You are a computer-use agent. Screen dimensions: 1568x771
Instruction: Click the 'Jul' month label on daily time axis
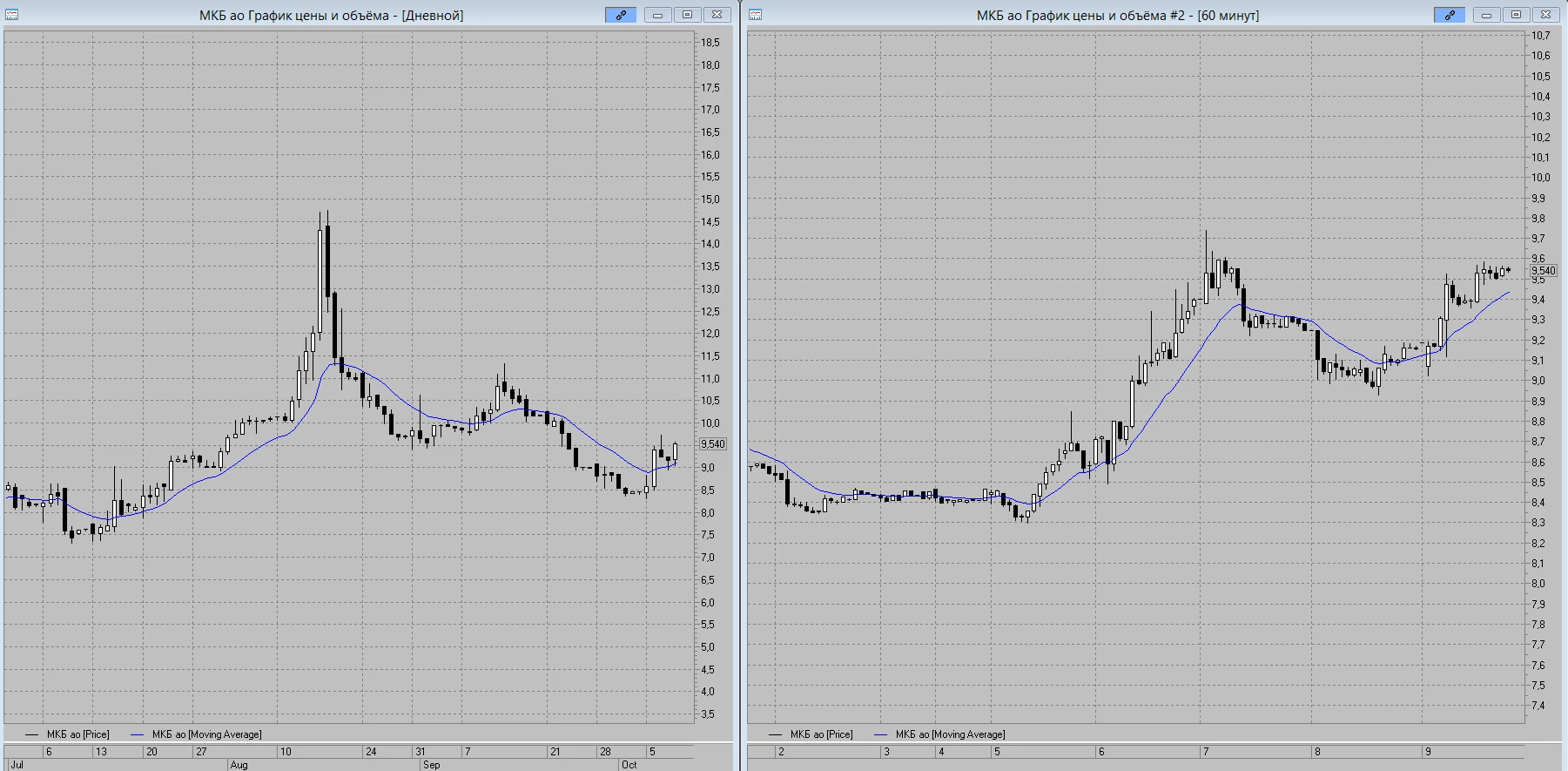point(17,765)
